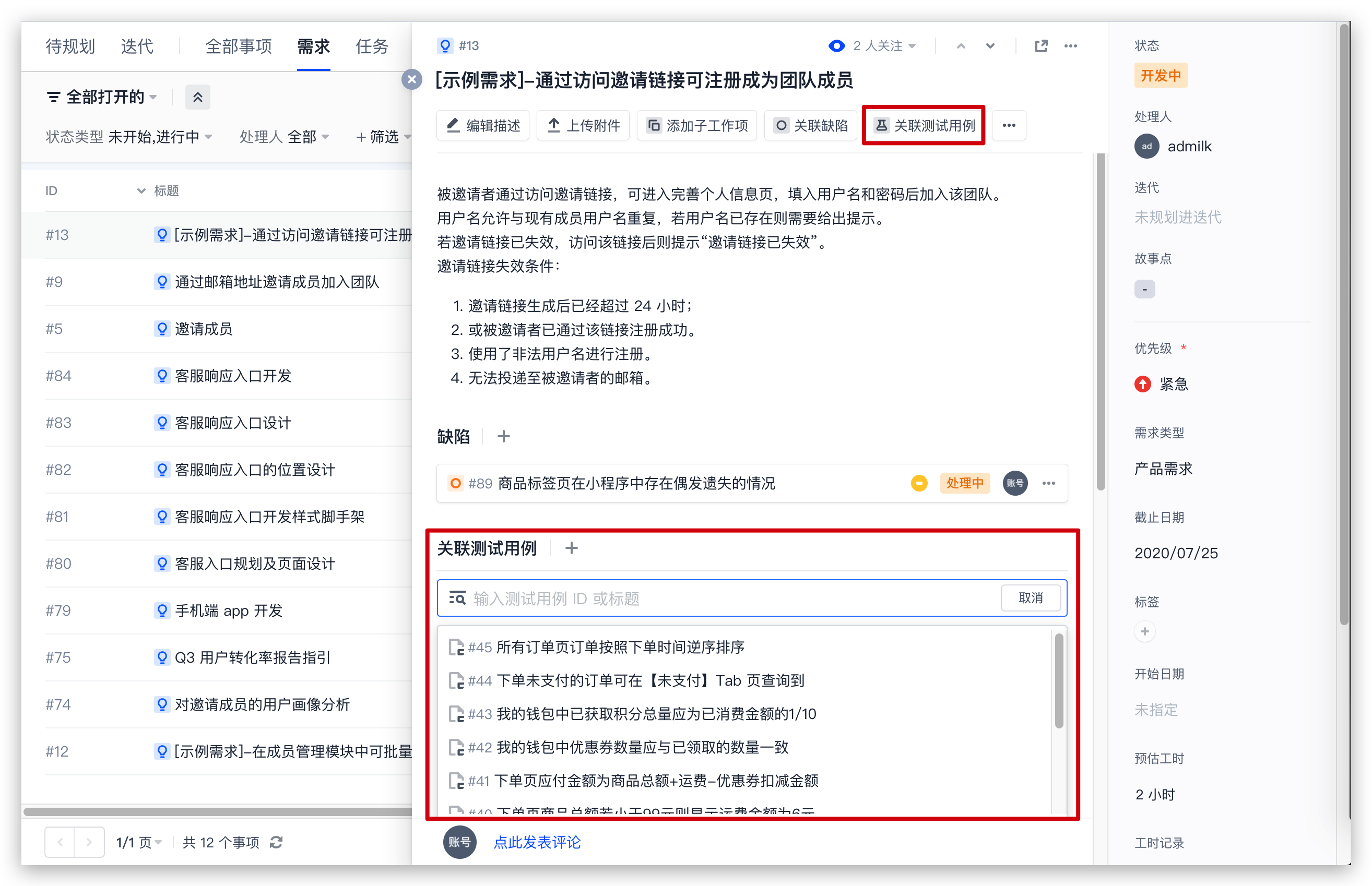This screenshot has width=1372, height=886.
Task: Switch to 任务 tab
Action: [x=372, y=46]
